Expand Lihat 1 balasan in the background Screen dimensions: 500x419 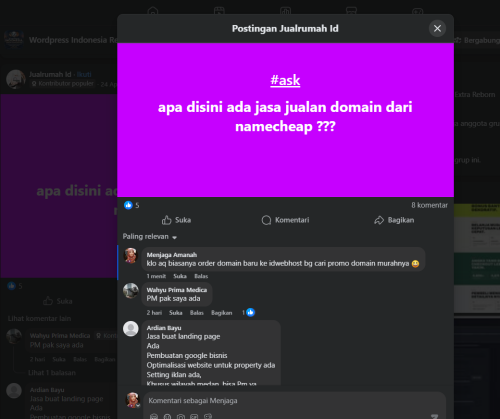(52, 373)
